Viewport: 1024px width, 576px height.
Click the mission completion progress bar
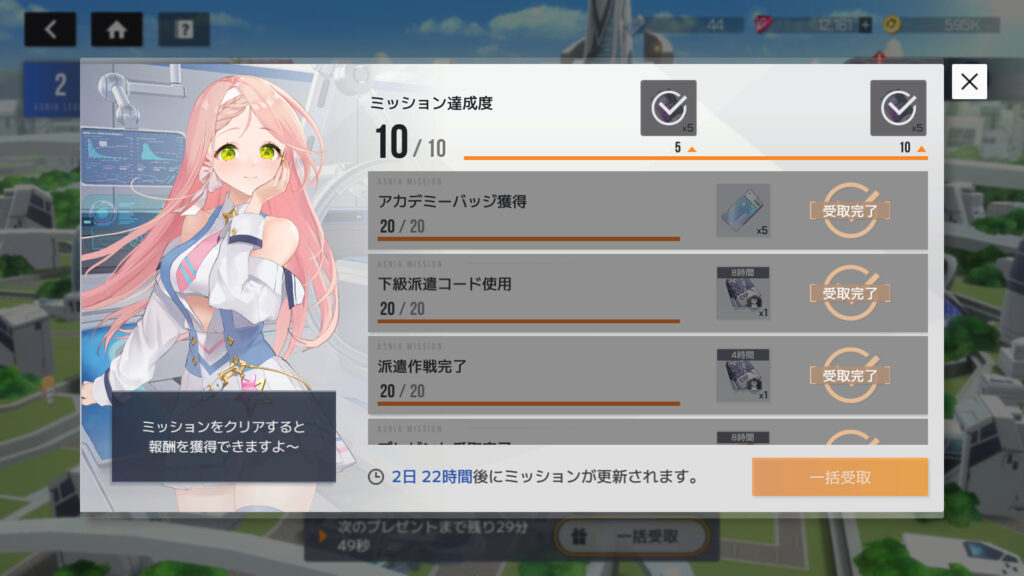click(x=696, y=157)
